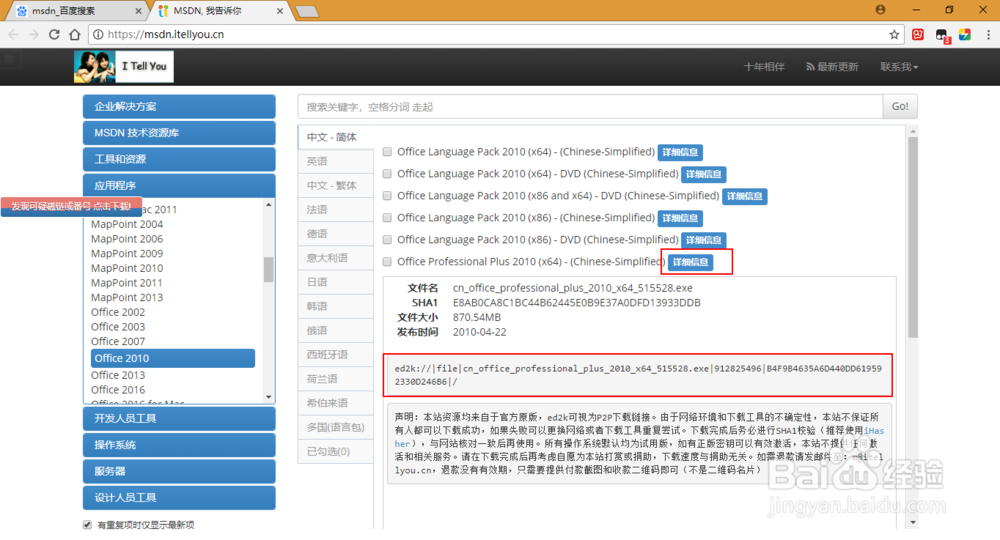The height and width of the screenshot is (540, 1000).
Task: Expand 服务器 category
Action: click(179, 471)
